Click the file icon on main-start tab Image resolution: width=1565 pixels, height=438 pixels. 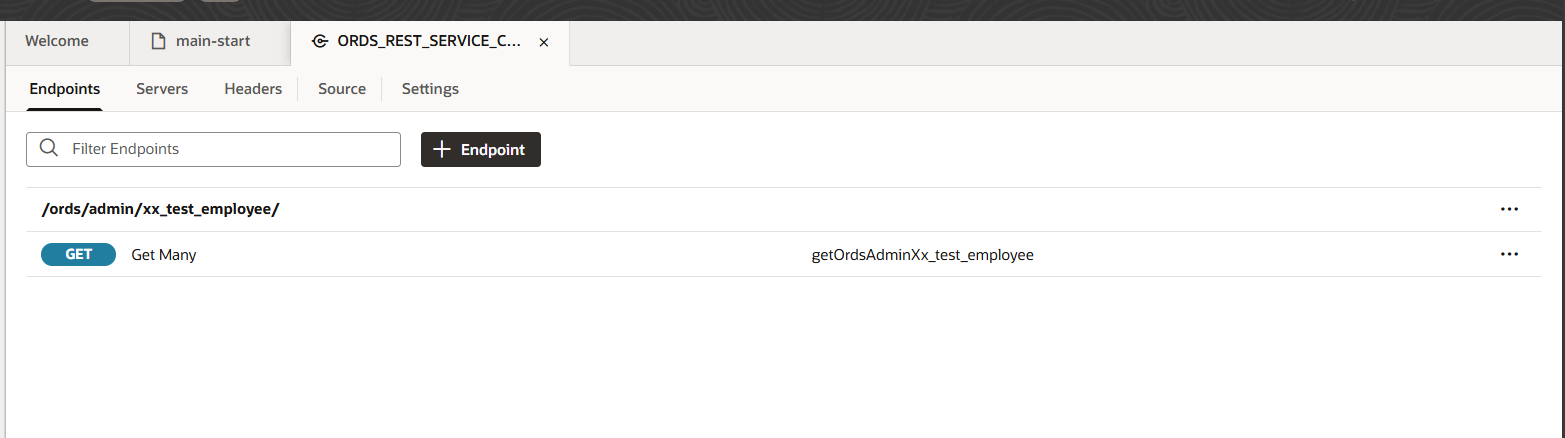157,42
